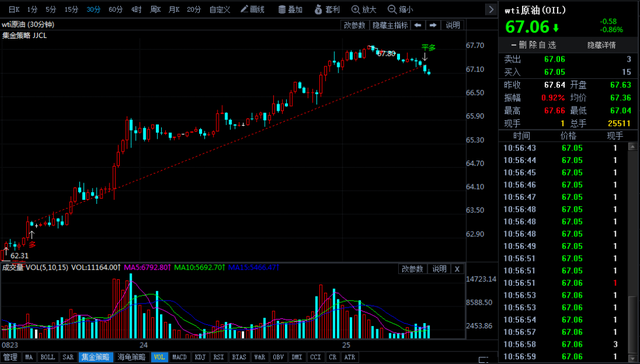Select the CCI indicator tab
This screenshot has width=640, height=364.
click(315, 357)
